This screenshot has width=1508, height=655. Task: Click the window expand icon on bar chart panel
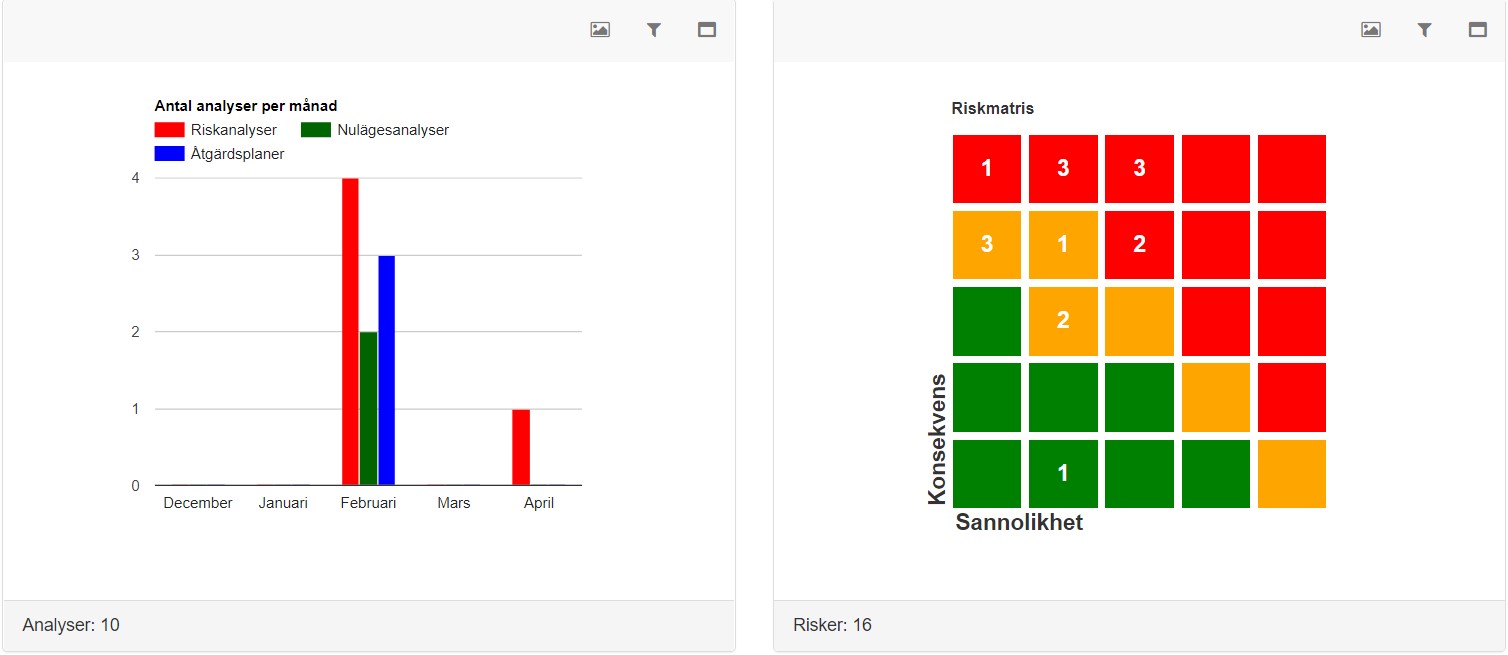click(x=707, y=30)
